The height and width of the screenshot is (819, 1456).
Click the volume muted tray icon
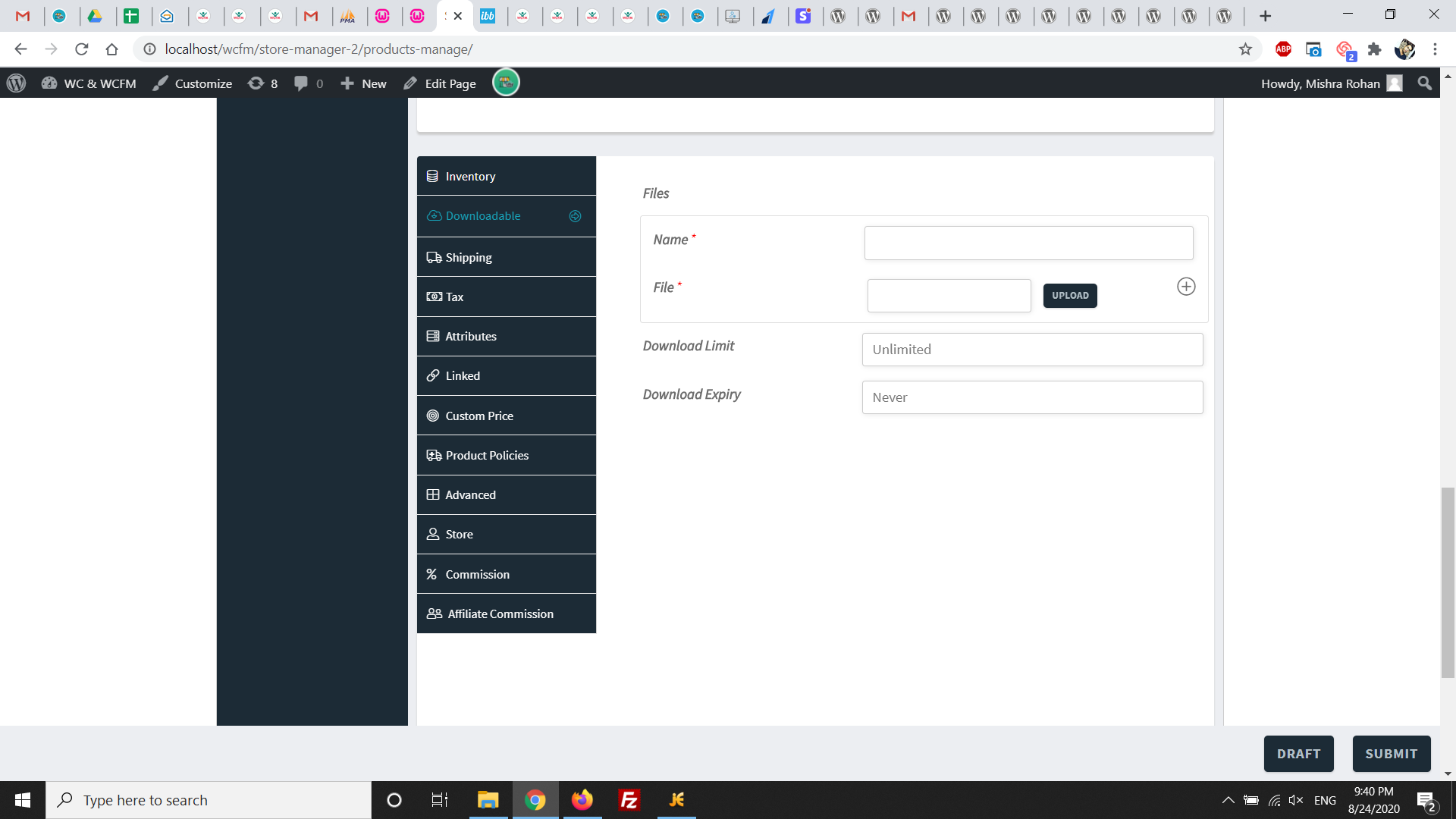[1296, 800]
